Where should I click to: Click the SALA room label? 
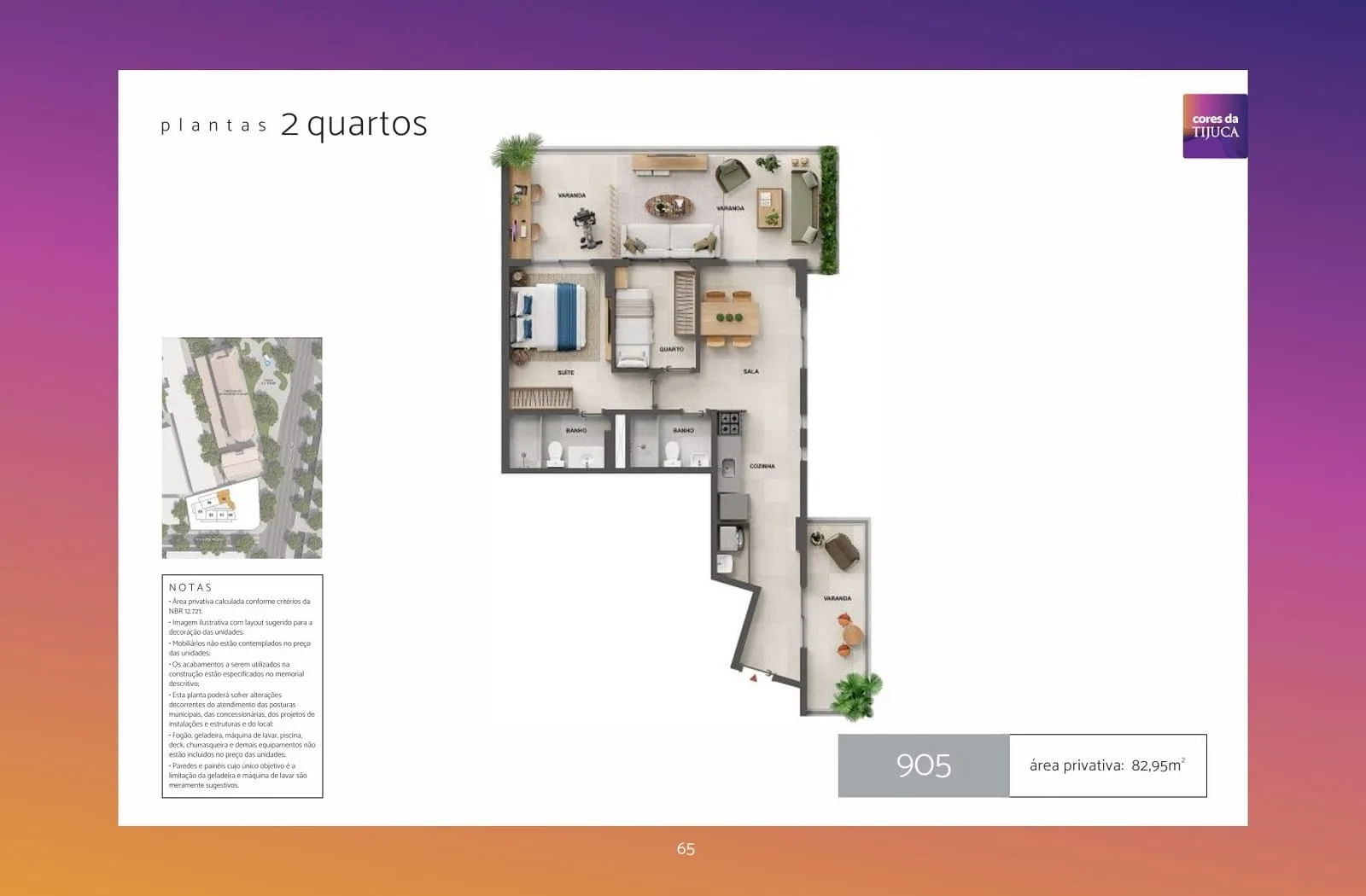751,371
